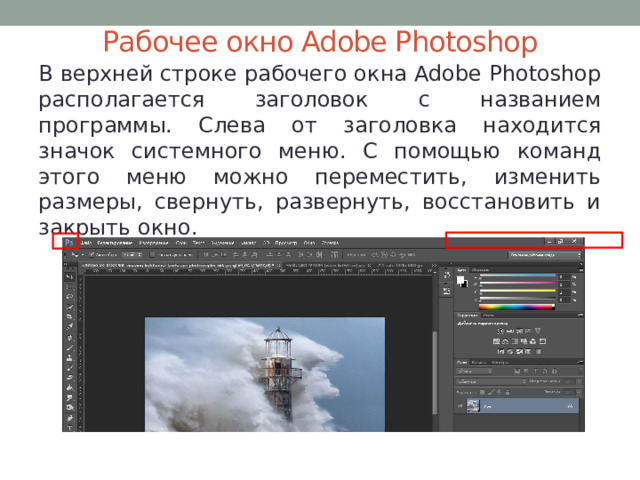Show hidden document tabs with double arrow
The height and width of the screenshot is (480, 640).
[x=434, y=265]
